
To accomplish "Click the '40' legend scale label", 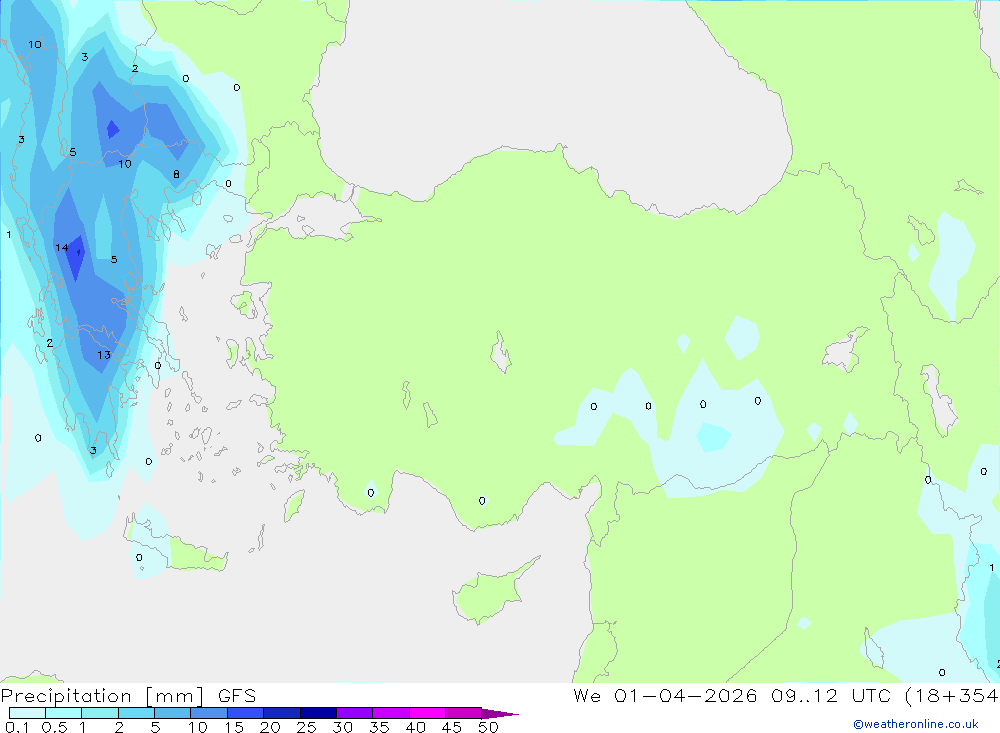I will coord(415,727).
